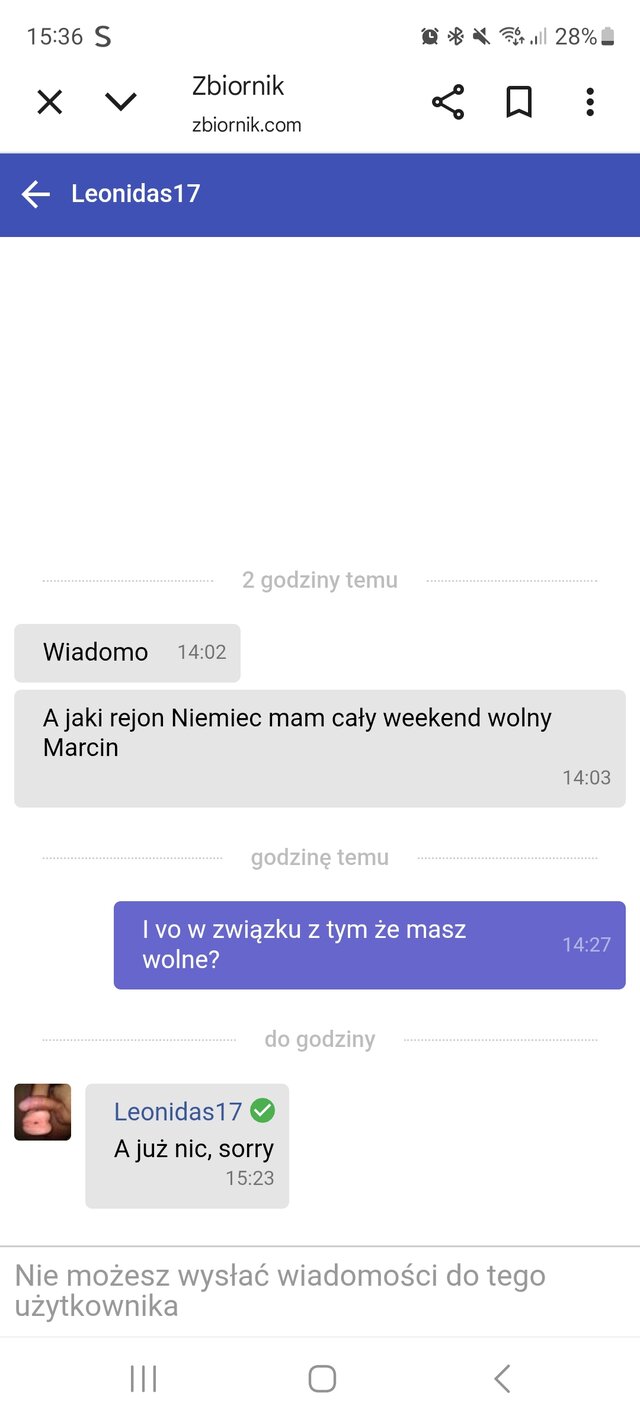Tap the purple sent message bubble
640x1422 pixels.
point(370,945)
